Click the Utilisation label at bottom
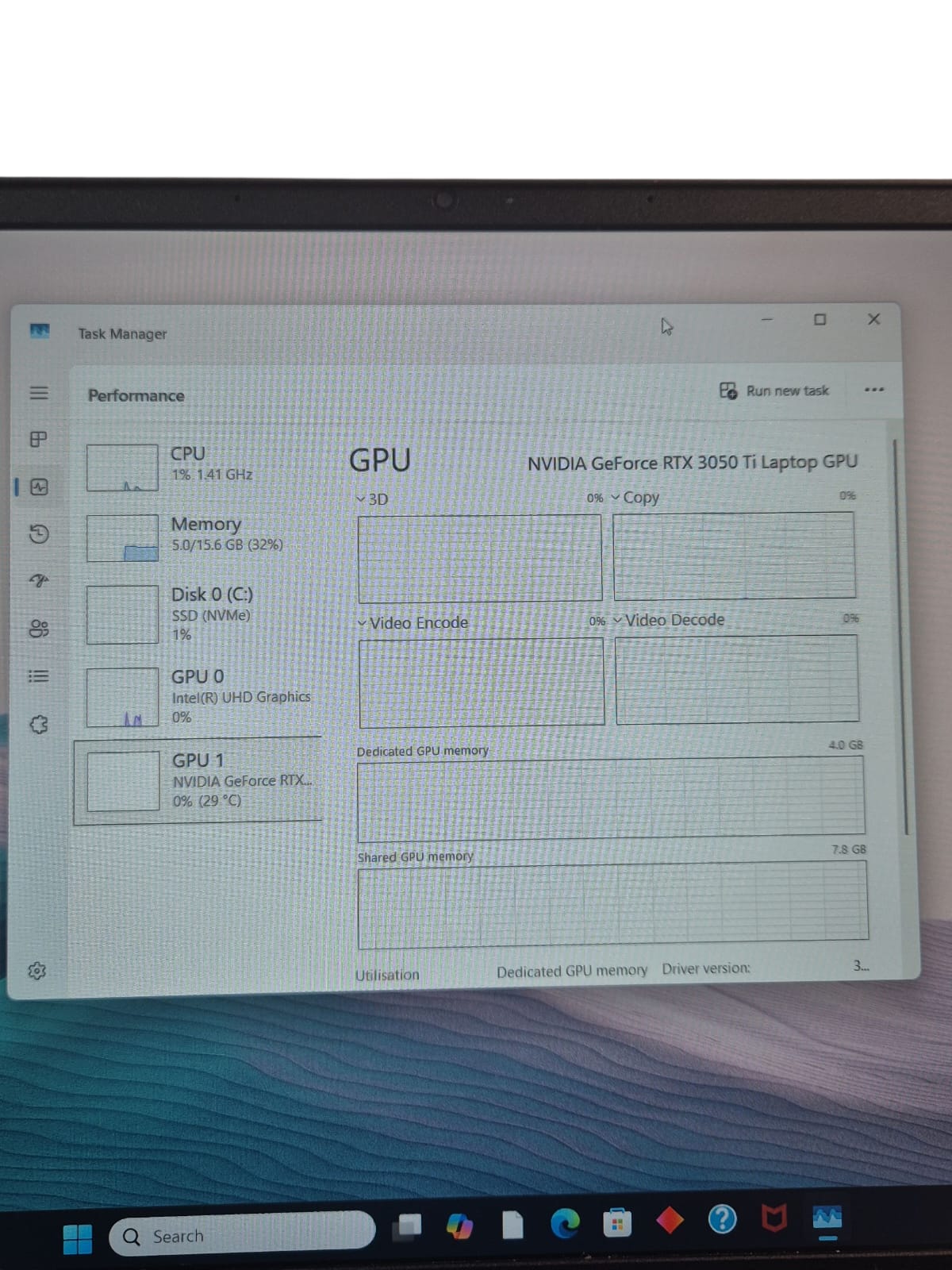 coord(387,975)
